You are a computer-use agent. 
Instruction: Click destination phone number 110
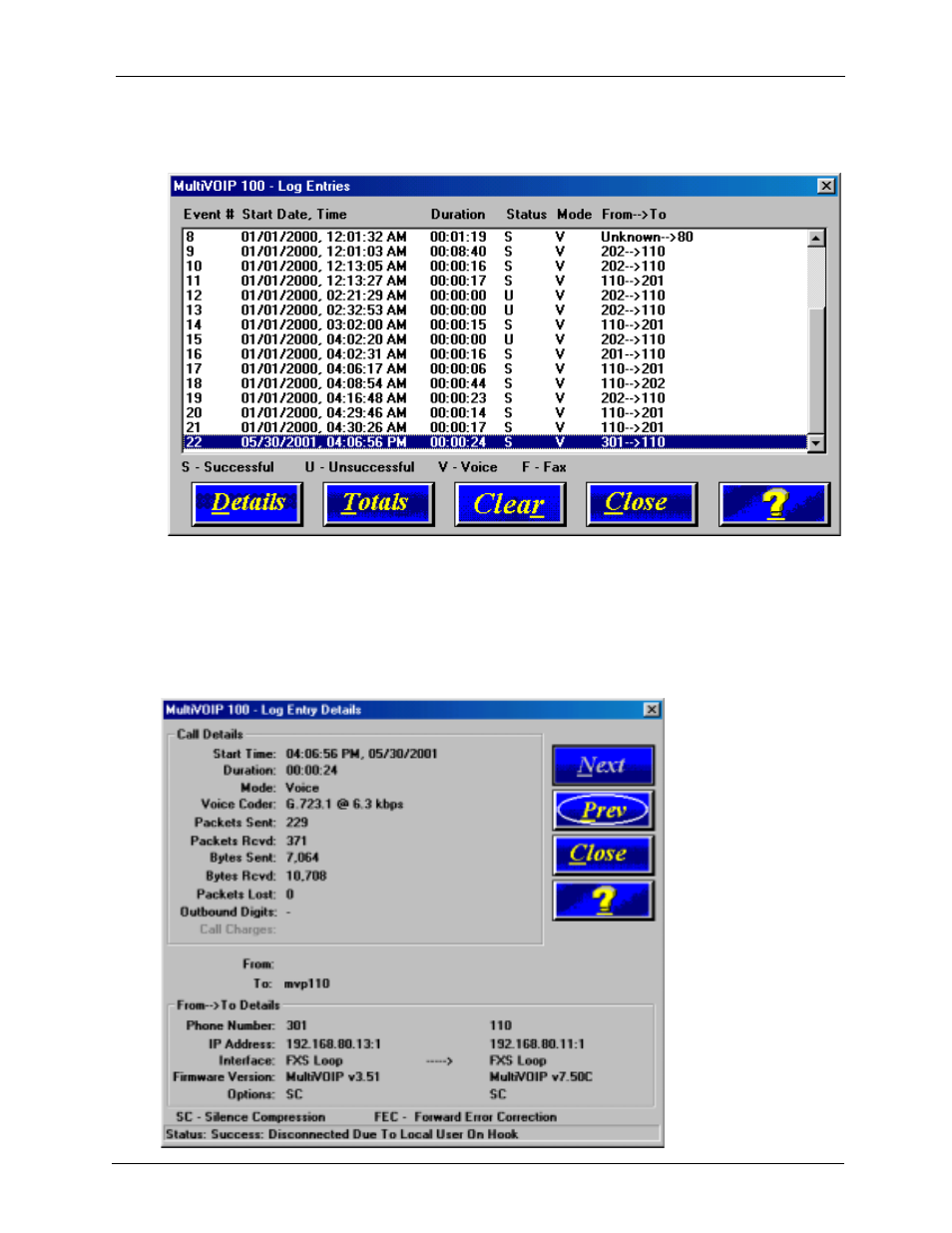(500, 1025)
